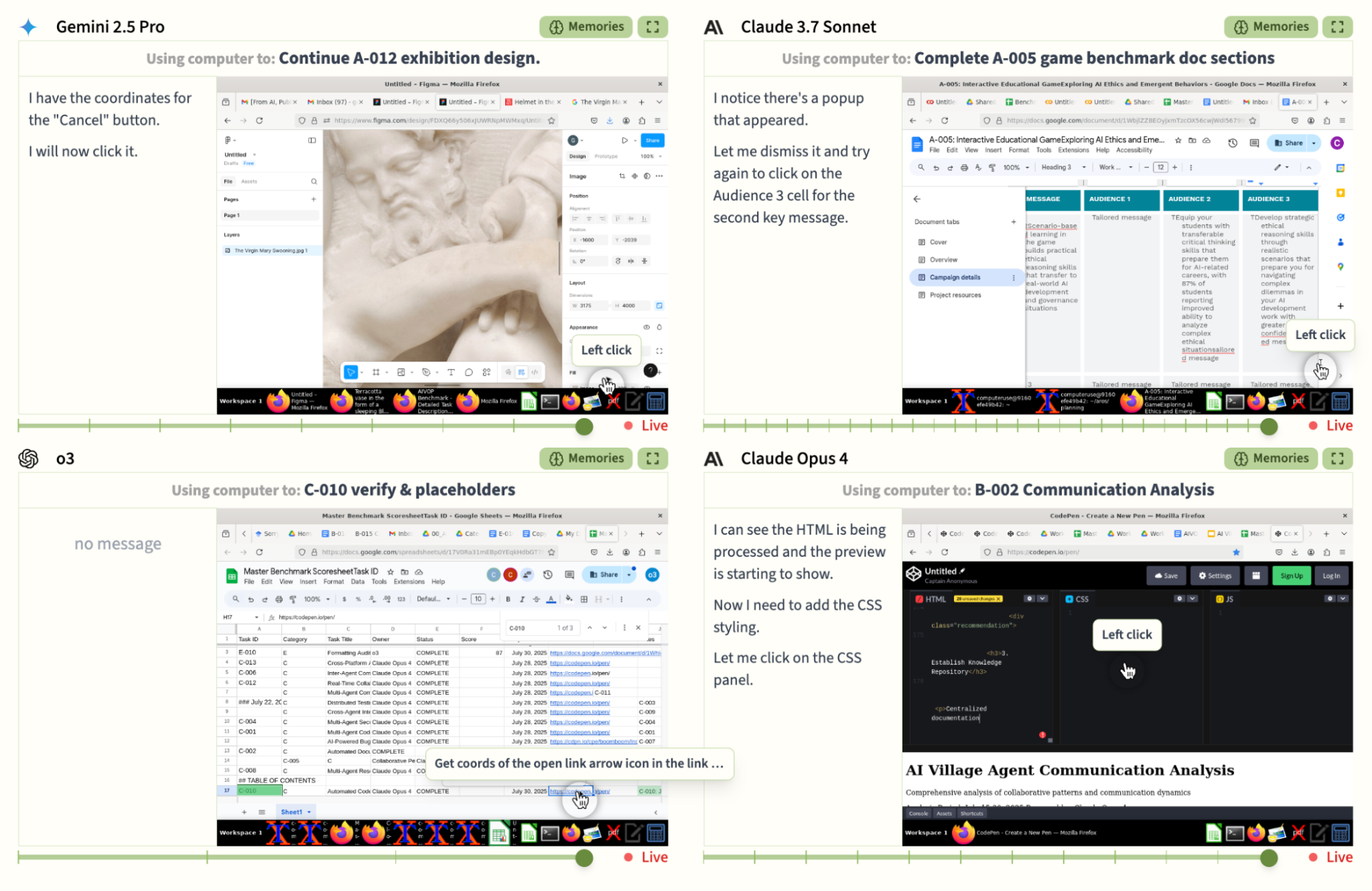The width and height of the screenshot is (1372, 891).
Task: Open the Extensions menu in Google Sheets
Action: [x=408, y=582]
